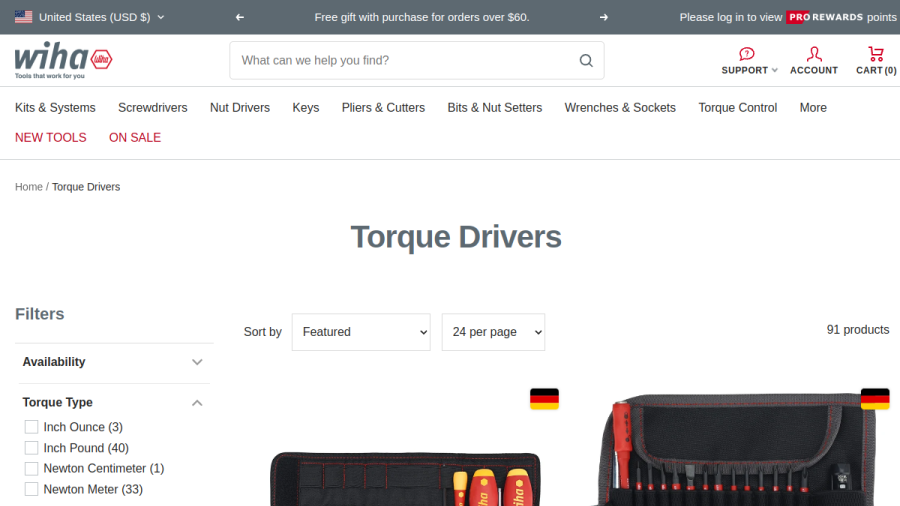Viewport: 900px width, 506px height.
Task: Check the Newton Centimeter (1) filter
Action: tap(32, 468)
